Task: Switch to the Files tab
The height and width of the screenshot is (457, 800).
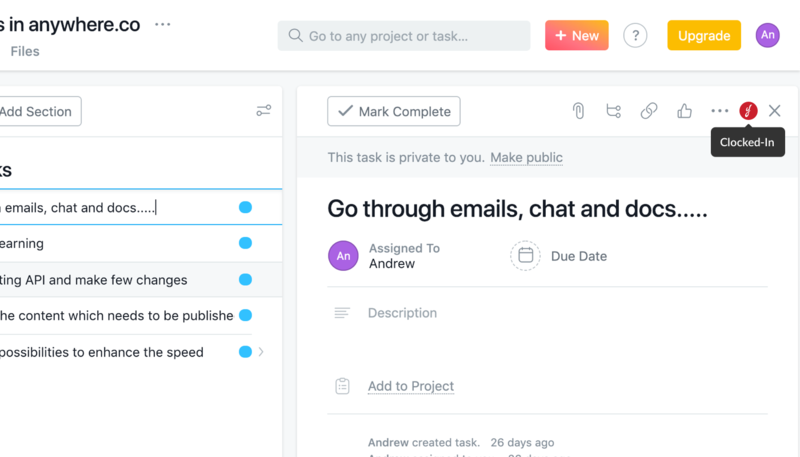Action: point(25,51)
